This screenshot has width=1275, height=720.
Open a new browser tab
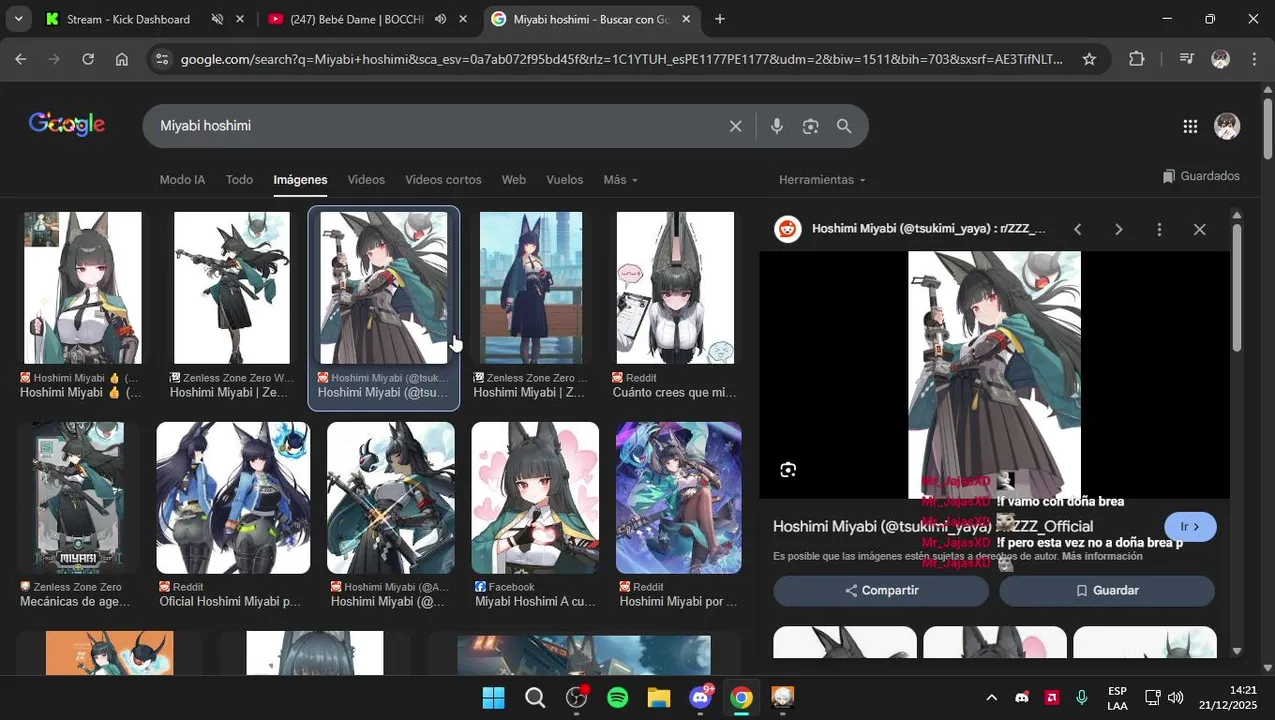[x=720, y=19]
